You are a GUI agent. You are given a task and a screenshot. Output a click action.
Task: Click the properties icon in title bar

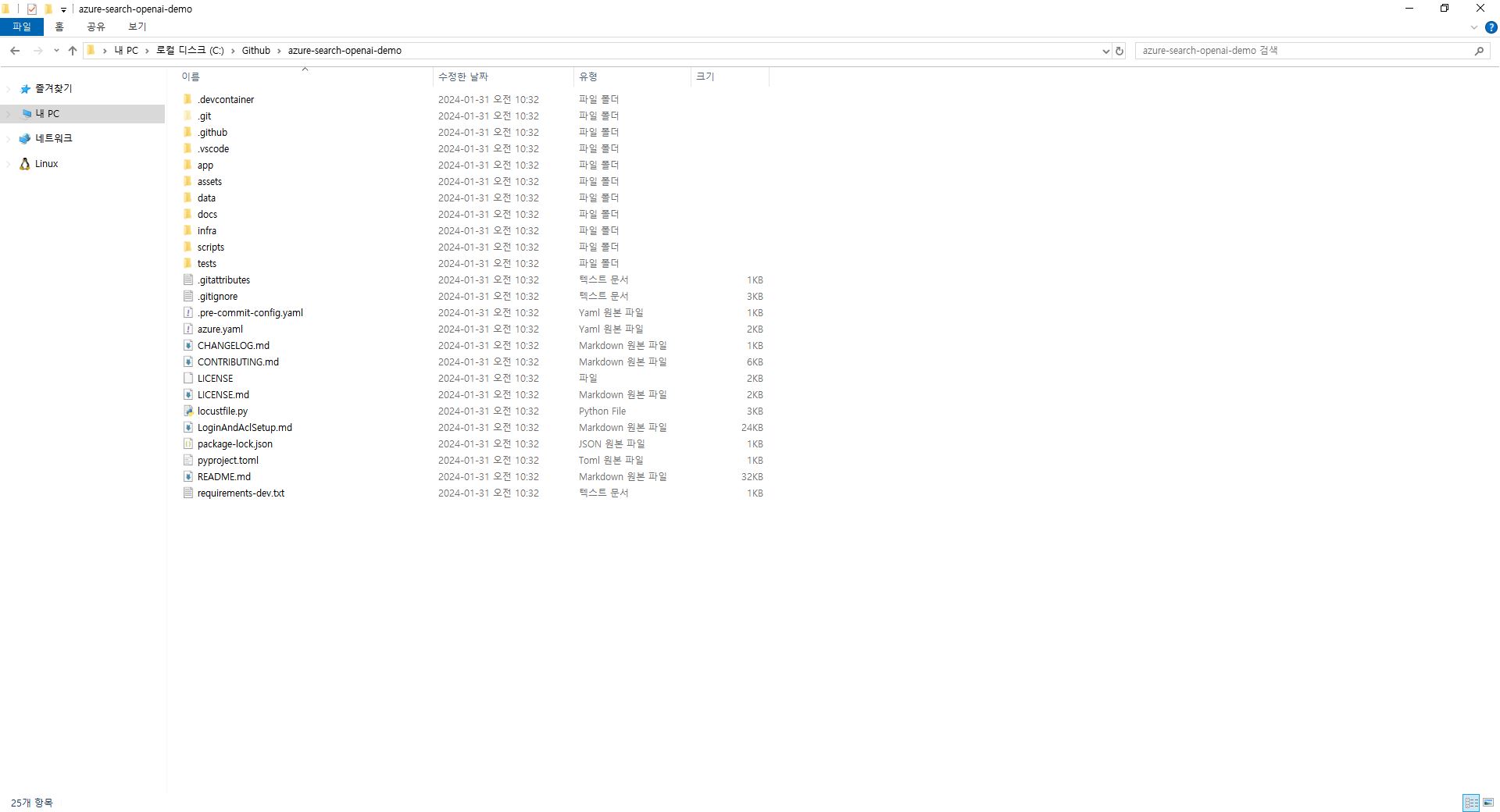tap(31, 9)
